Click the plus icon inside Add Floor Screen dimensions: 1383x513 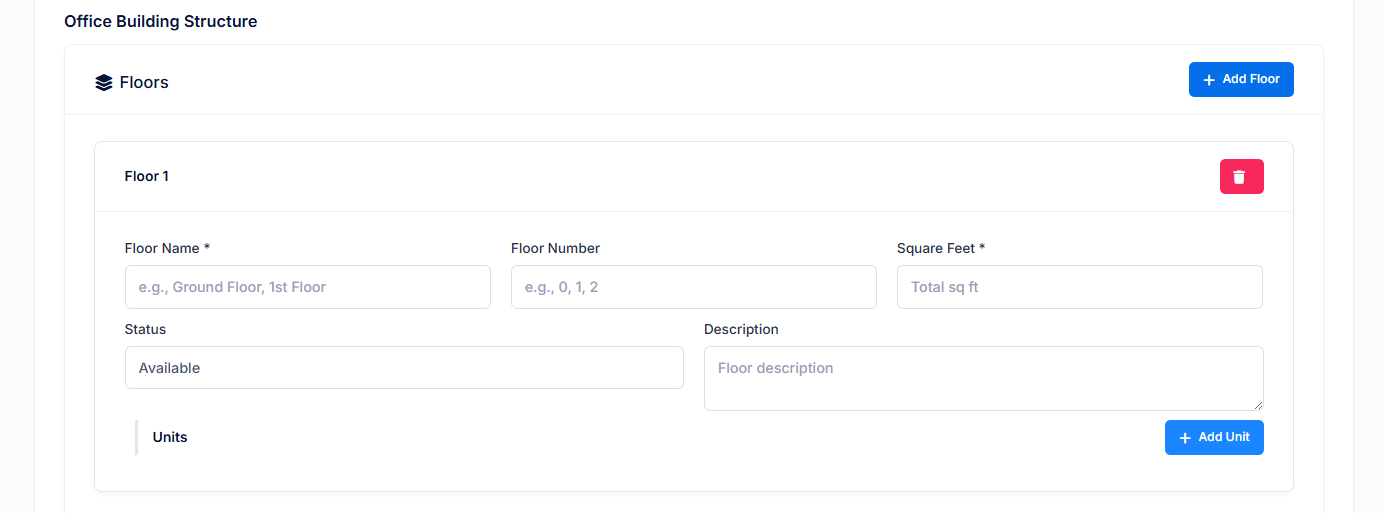click(x=1209, y=80)
